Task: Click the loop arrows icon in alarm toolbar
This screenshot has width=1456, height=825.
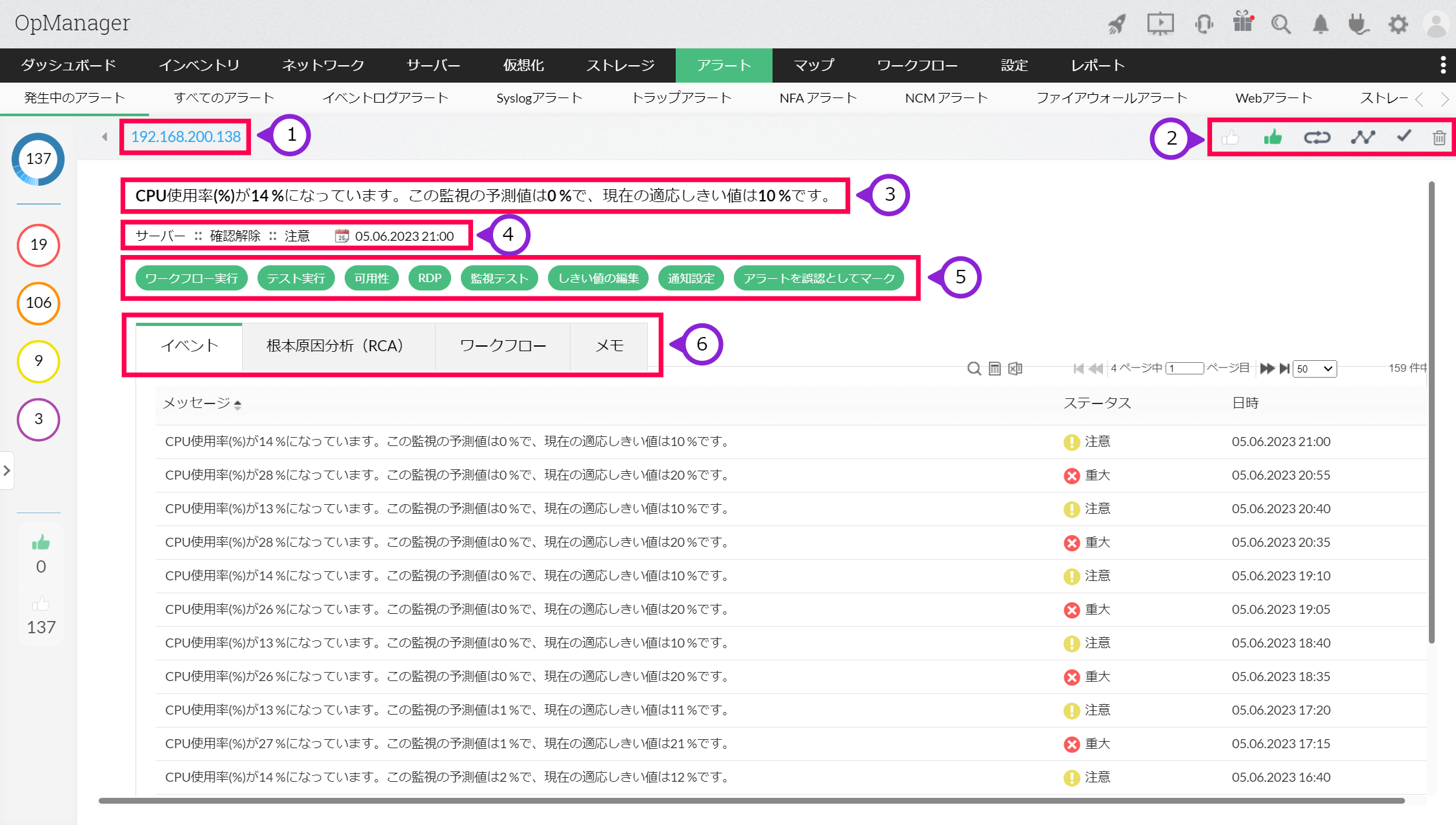Action: pyautogui.click(x=1317, y=137)
